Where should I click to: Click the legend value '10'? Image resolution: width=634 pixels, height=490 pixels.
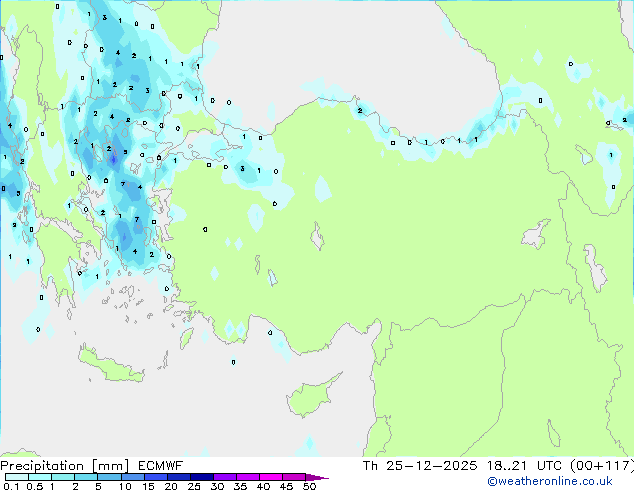pos(125,486)
